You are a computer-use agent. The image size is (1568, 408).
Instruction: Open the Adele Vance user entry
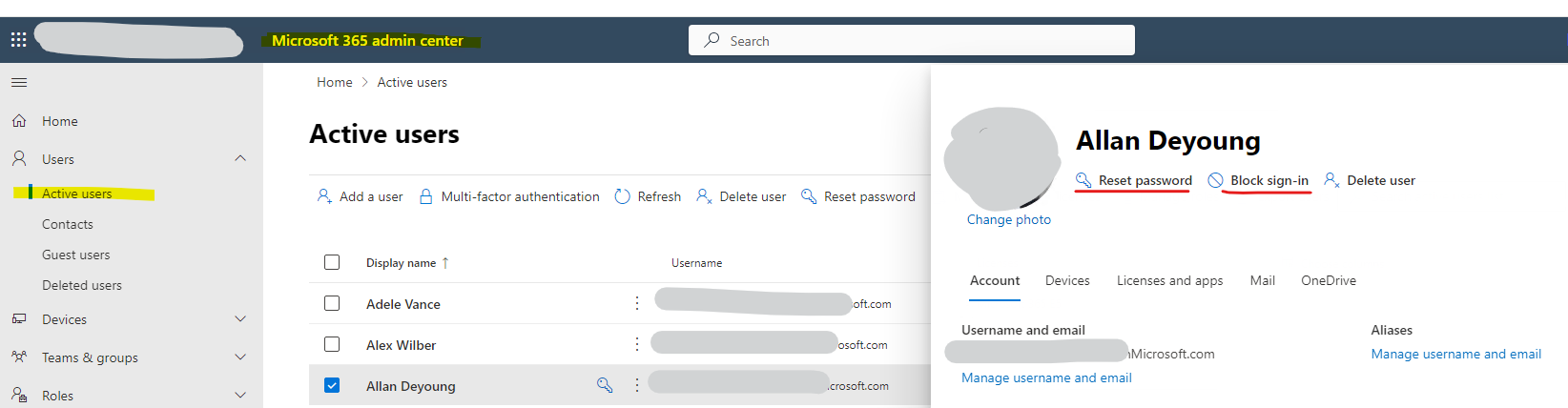tap(403, 304)
